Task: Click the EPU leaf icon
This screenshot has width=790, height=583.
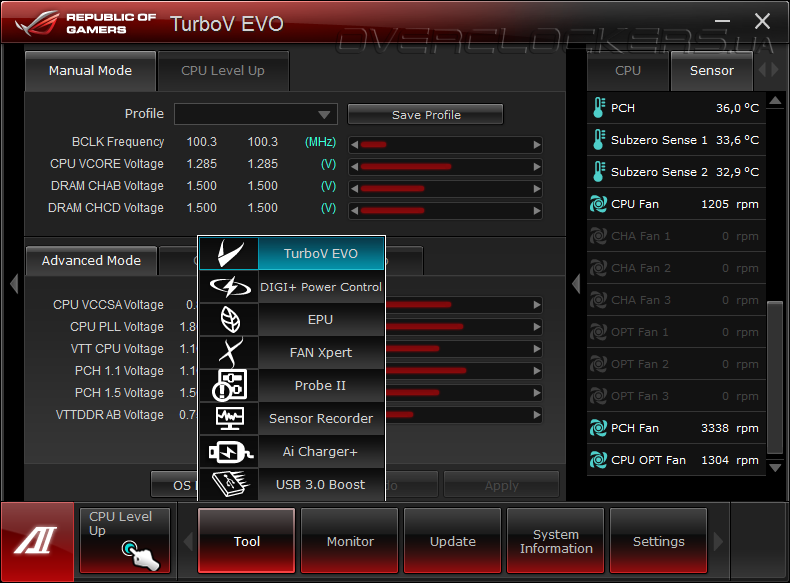Action: click(229, 319)
